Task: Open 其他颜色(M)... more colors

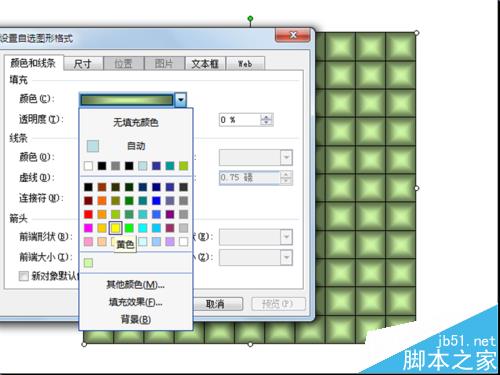Action: click(136, 284)
